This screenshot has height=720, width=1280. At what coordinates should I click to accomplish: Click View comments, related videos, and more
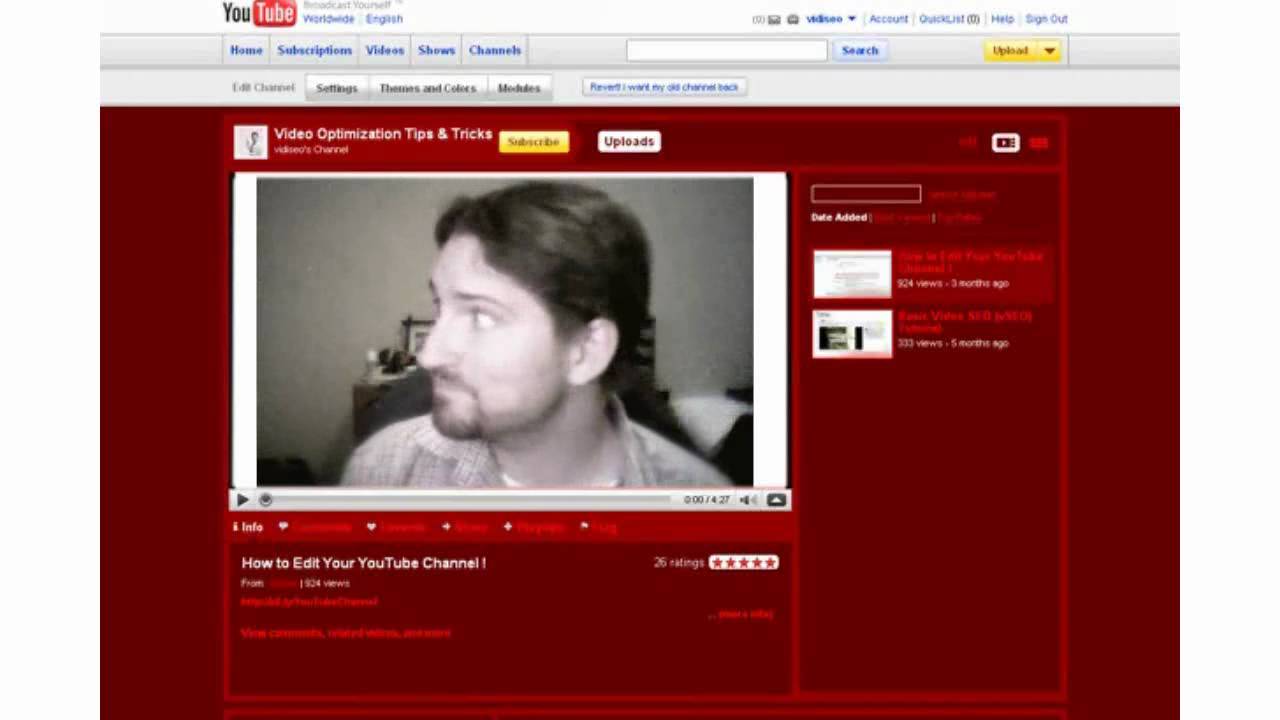[346, 633]
